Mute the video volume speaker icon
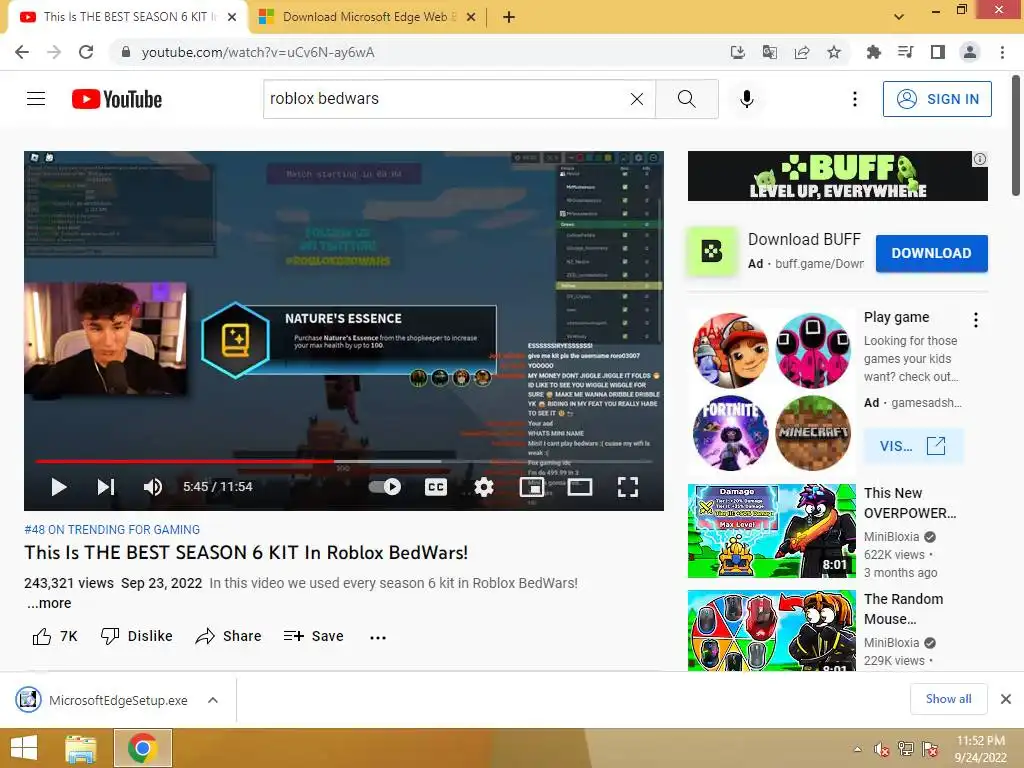This screenshot has height=768, width=1024. pyautogui.click(x=153, y=487)
